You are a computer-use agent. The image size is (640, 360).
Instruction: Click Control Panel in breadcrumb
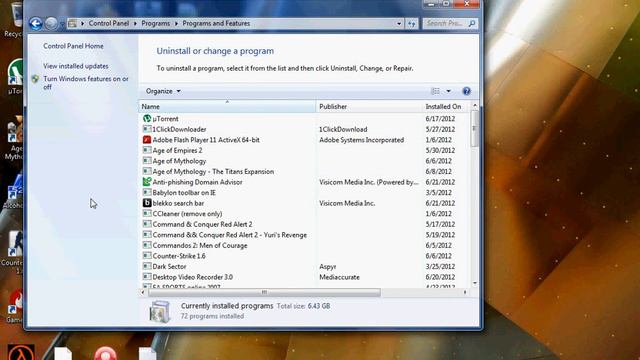coord(109,23)
